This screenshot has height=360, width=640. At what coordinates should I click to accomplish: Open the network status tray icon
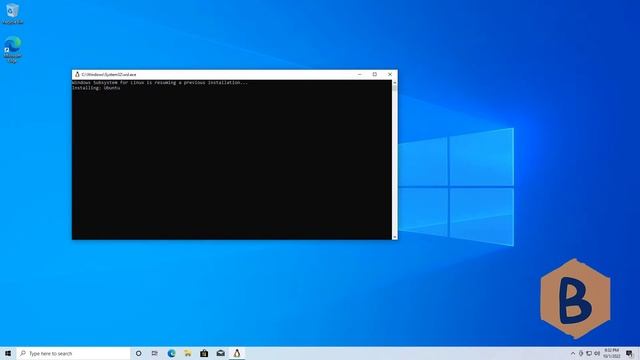(589, 353)
